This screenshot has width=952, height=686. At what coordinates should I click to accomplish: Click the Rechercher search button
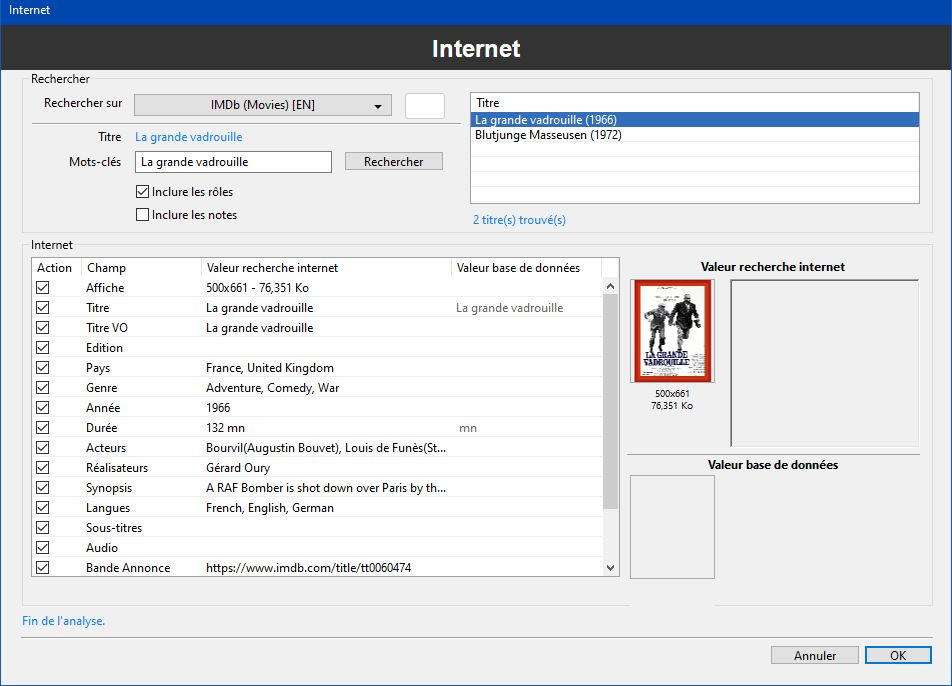pos(393,161)
